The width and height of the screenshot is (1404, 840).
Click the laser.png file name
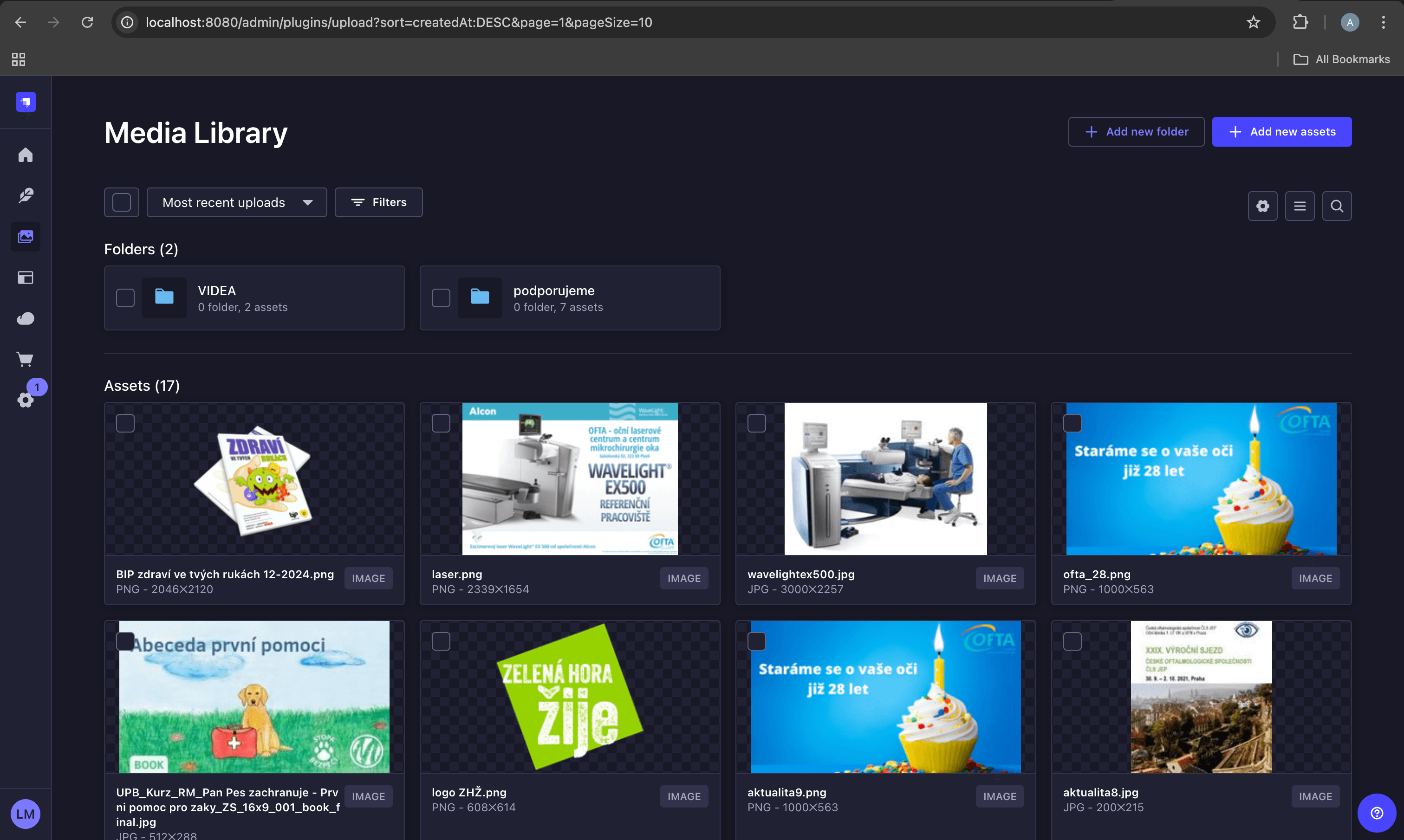(457, 574)
